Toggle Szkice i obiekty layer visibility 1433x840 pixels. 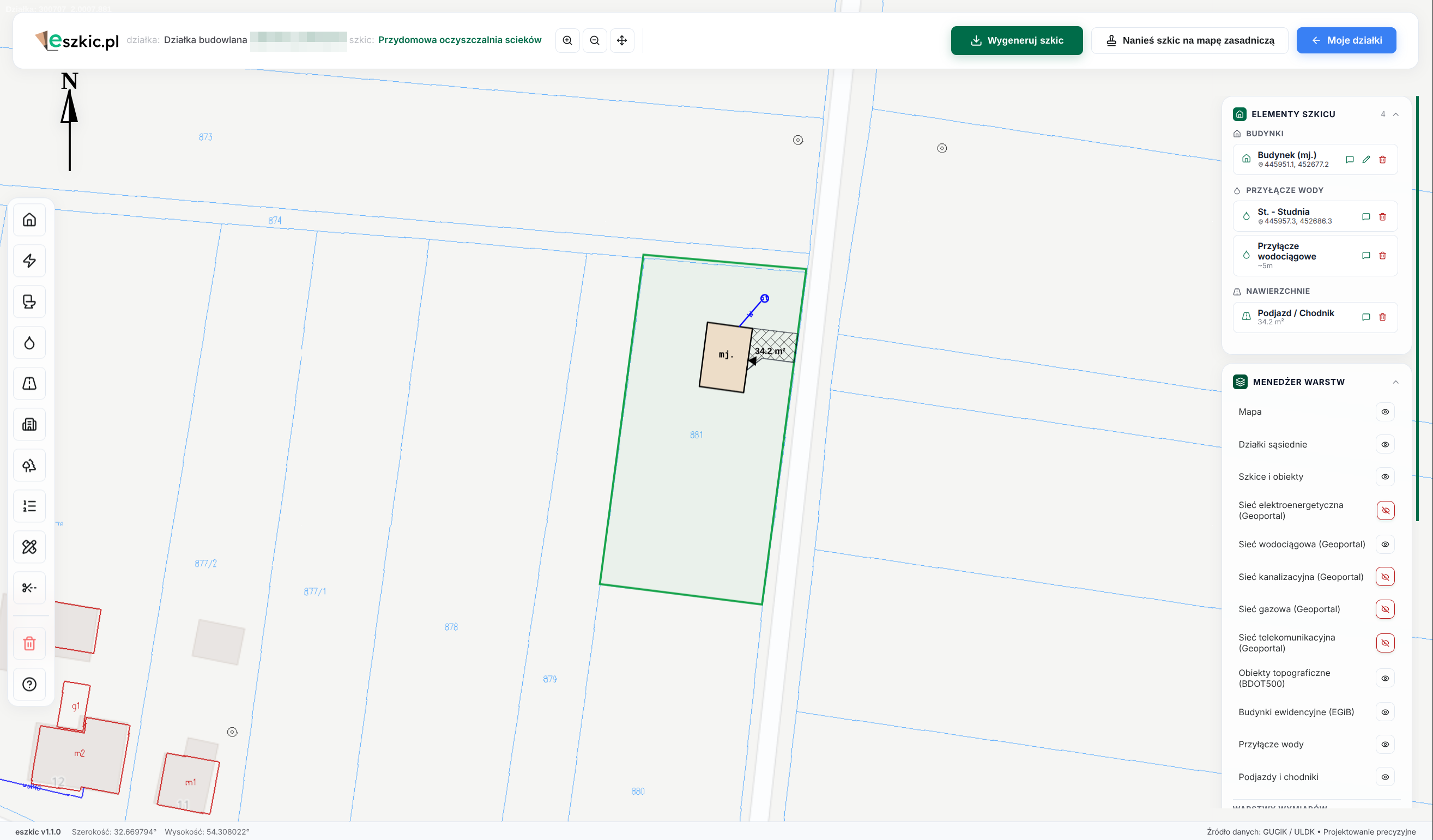click(1385, 476)
